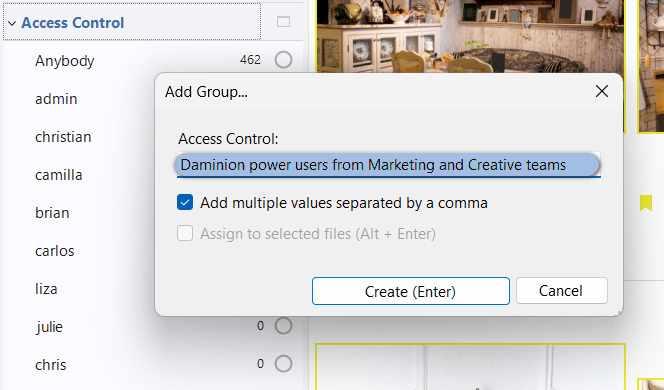
Task: Uncheck Add multiple values separated by comma
Action: (x=185, y=202)
